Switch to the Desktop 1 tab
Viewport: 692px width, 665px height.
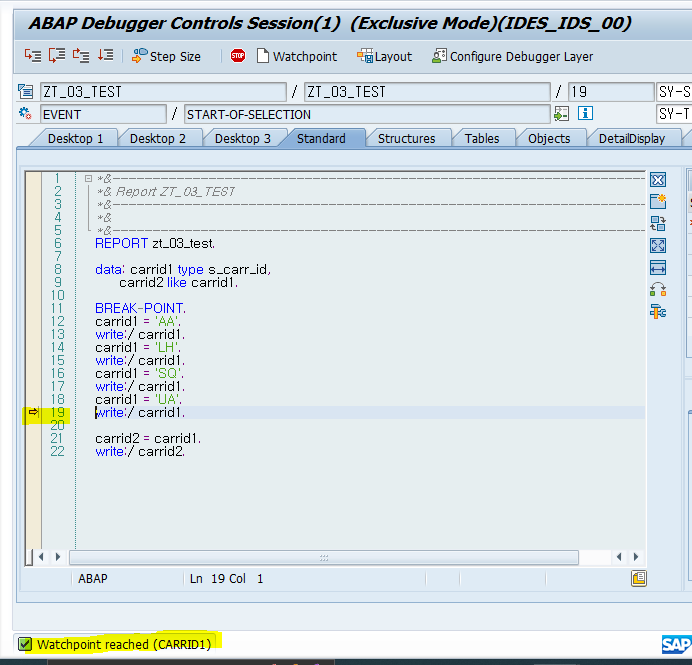[x=75, y=139]
